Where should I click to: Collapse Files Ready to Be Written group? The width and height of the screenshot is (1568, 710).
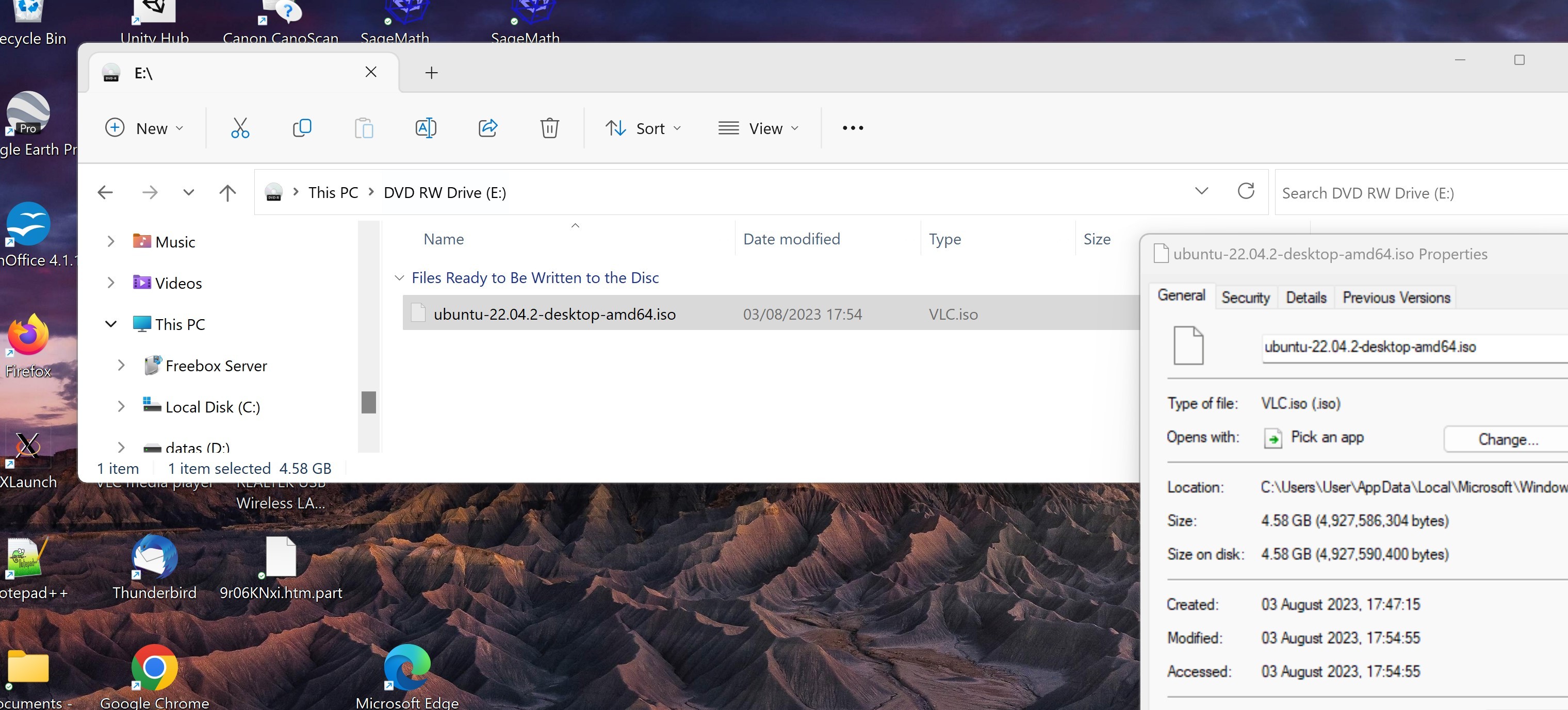tap(399, 278)
